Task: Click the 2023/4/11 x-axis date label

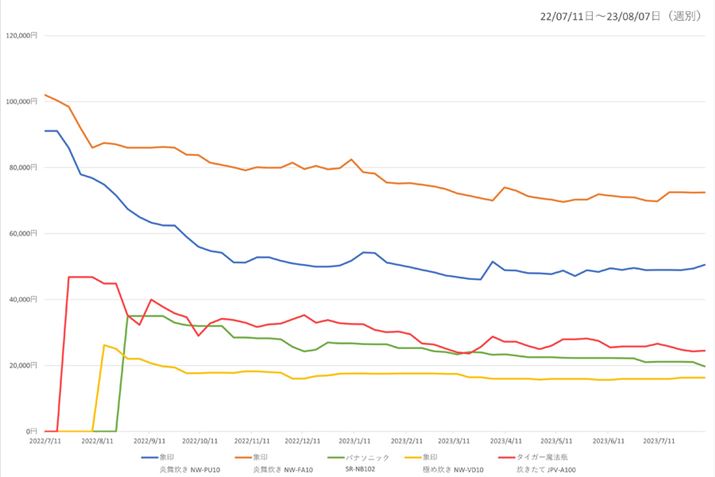Action: [x=510, y=439]
